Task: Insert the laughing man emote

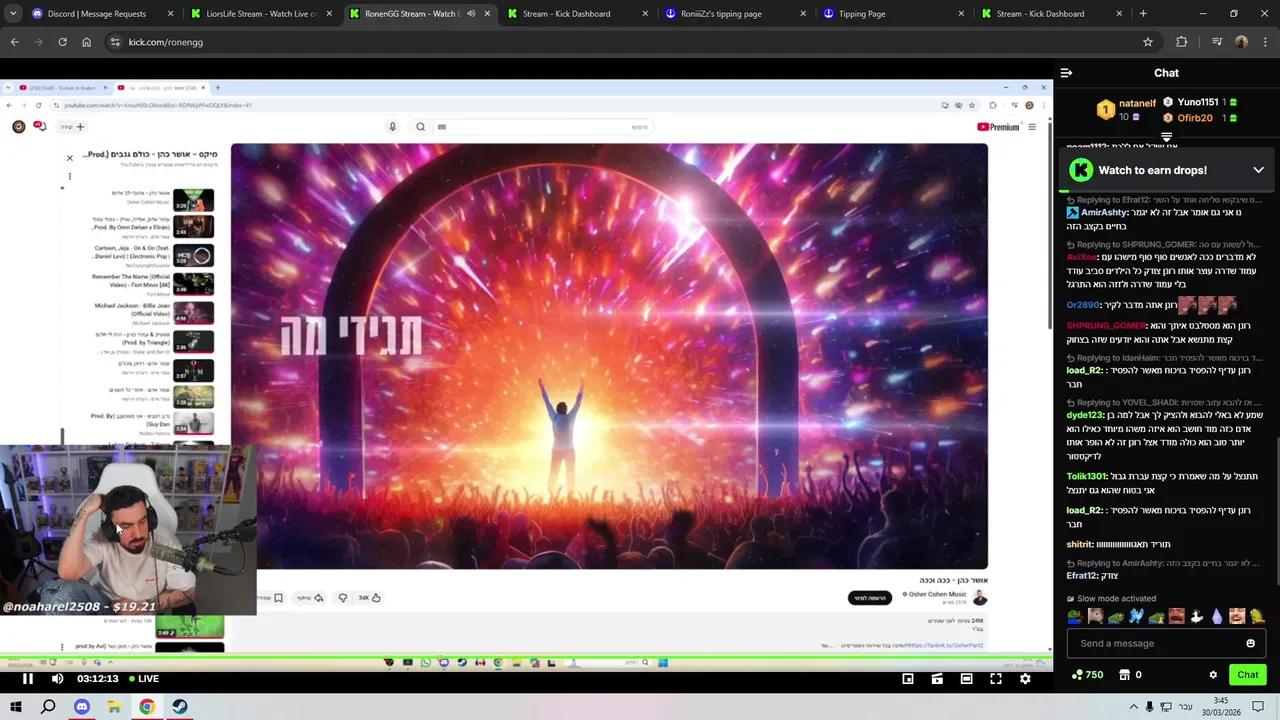Action: point(1176,616)
